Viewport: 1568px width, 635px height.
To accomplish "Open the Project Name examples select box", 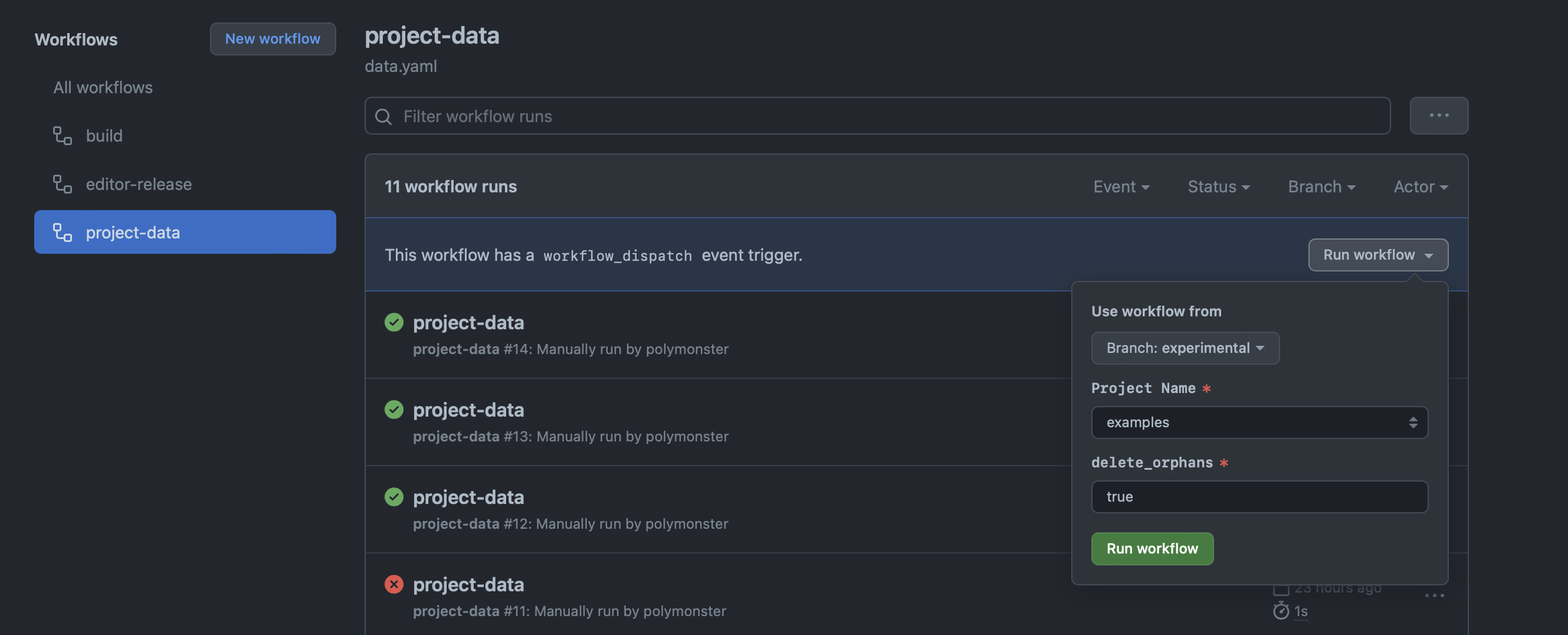I will click(1259, 423).
